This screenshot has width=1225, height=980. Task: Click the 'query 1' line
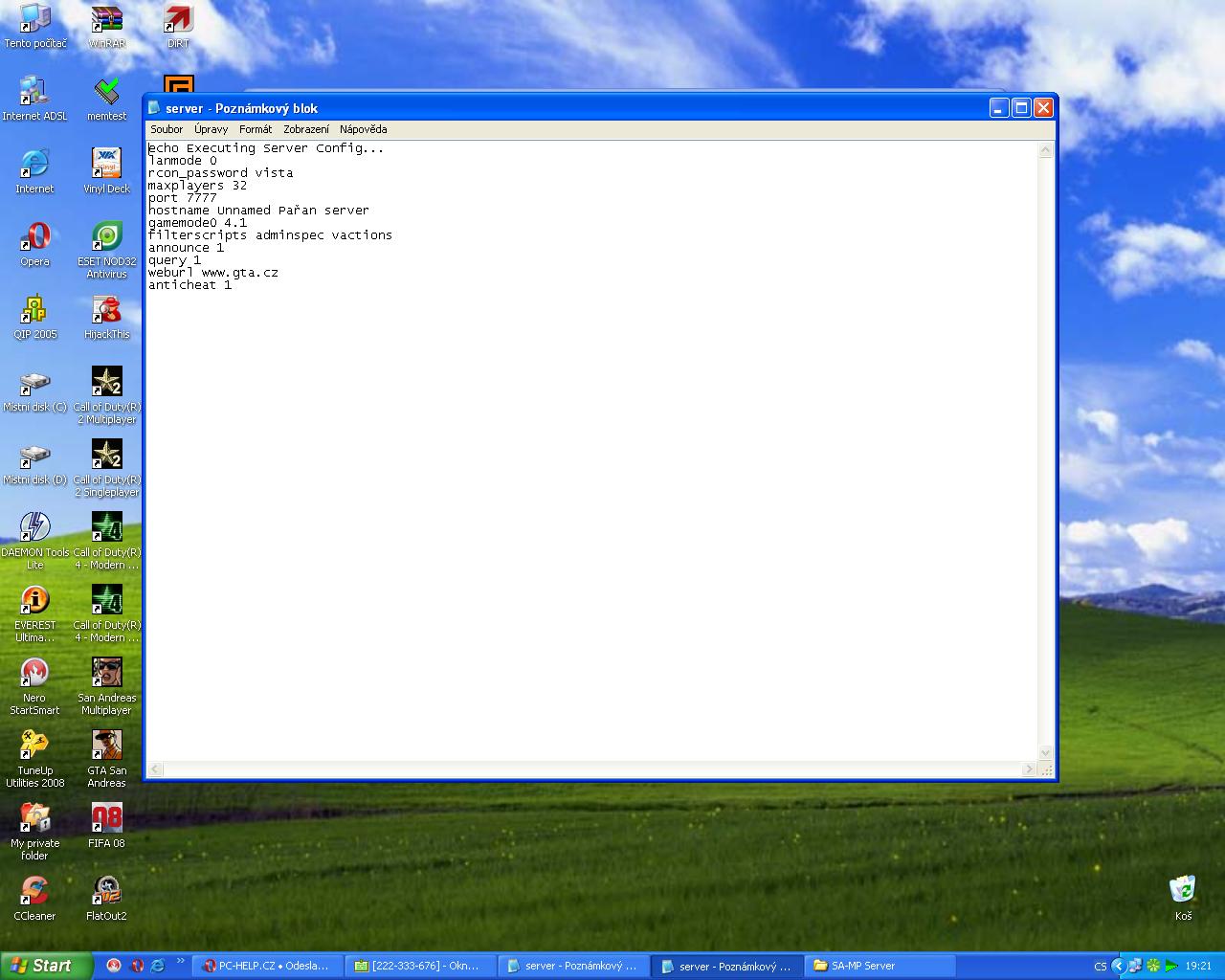point(175,260)
